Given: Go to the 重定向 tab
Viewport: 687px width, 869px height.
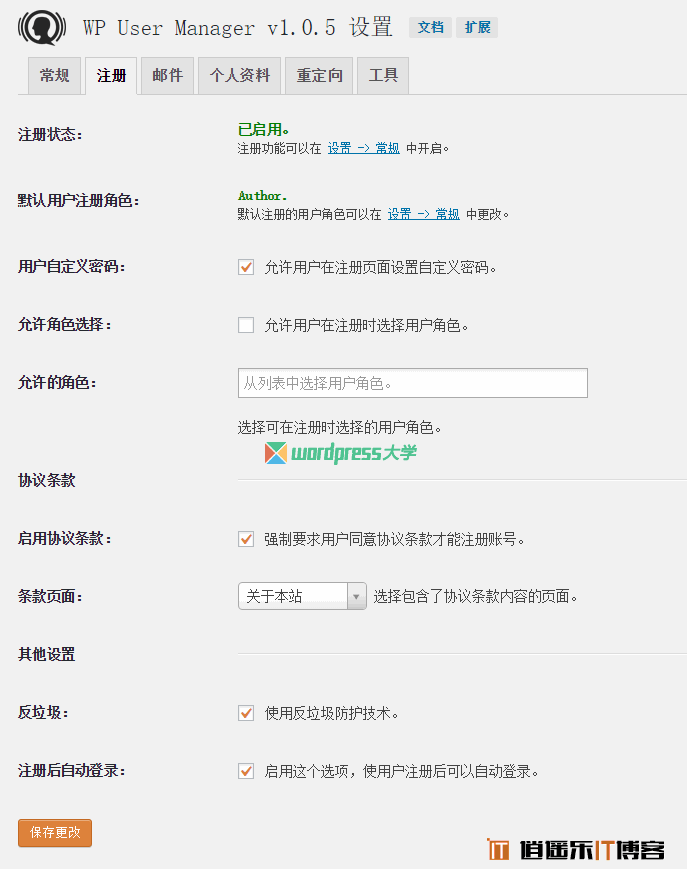Looking at the screenshot, I should 319,76.
